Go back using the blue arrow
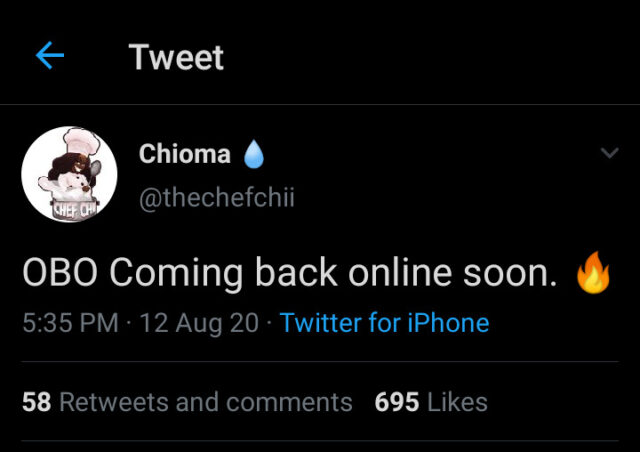 tap(49, 56)
